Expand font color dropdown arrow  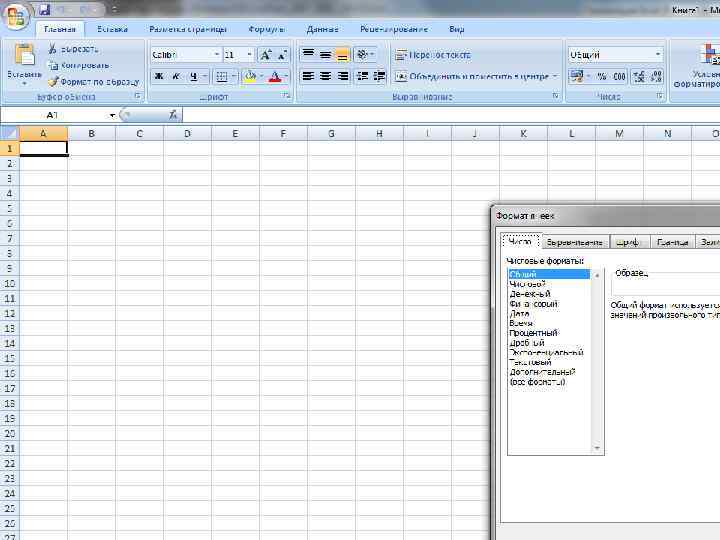click(x=286, y=76)
